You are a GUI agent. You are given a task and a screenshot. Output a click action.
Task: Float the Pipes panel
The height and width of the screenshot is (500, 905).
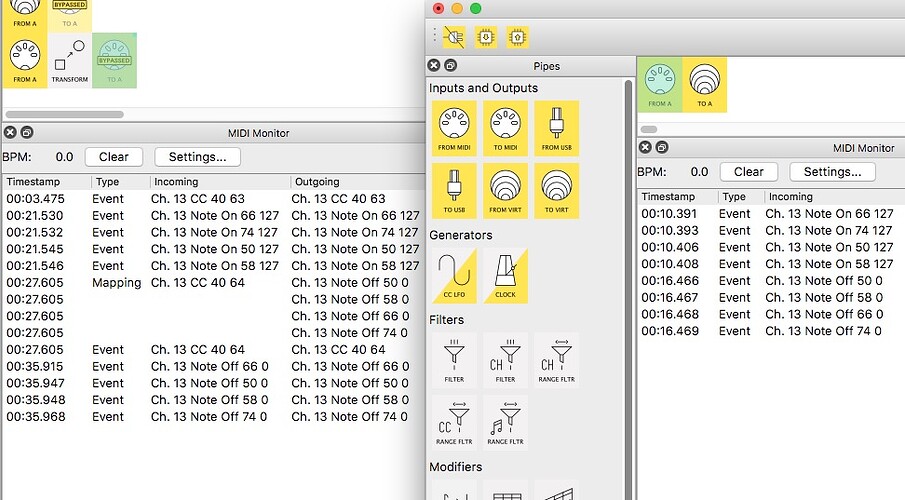coord(451,66)
